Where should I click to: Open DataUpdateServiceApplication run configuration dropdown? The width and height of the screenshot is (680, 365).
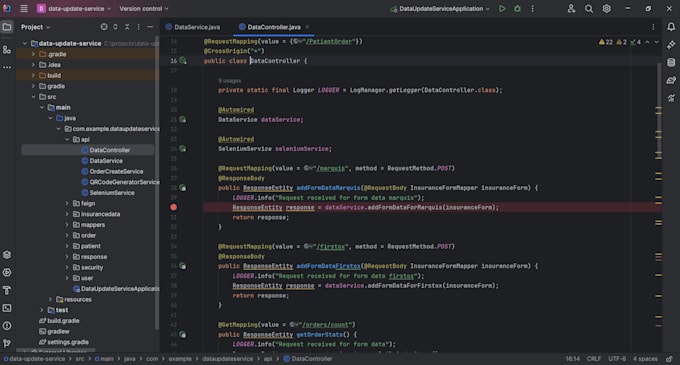(440, 9)
